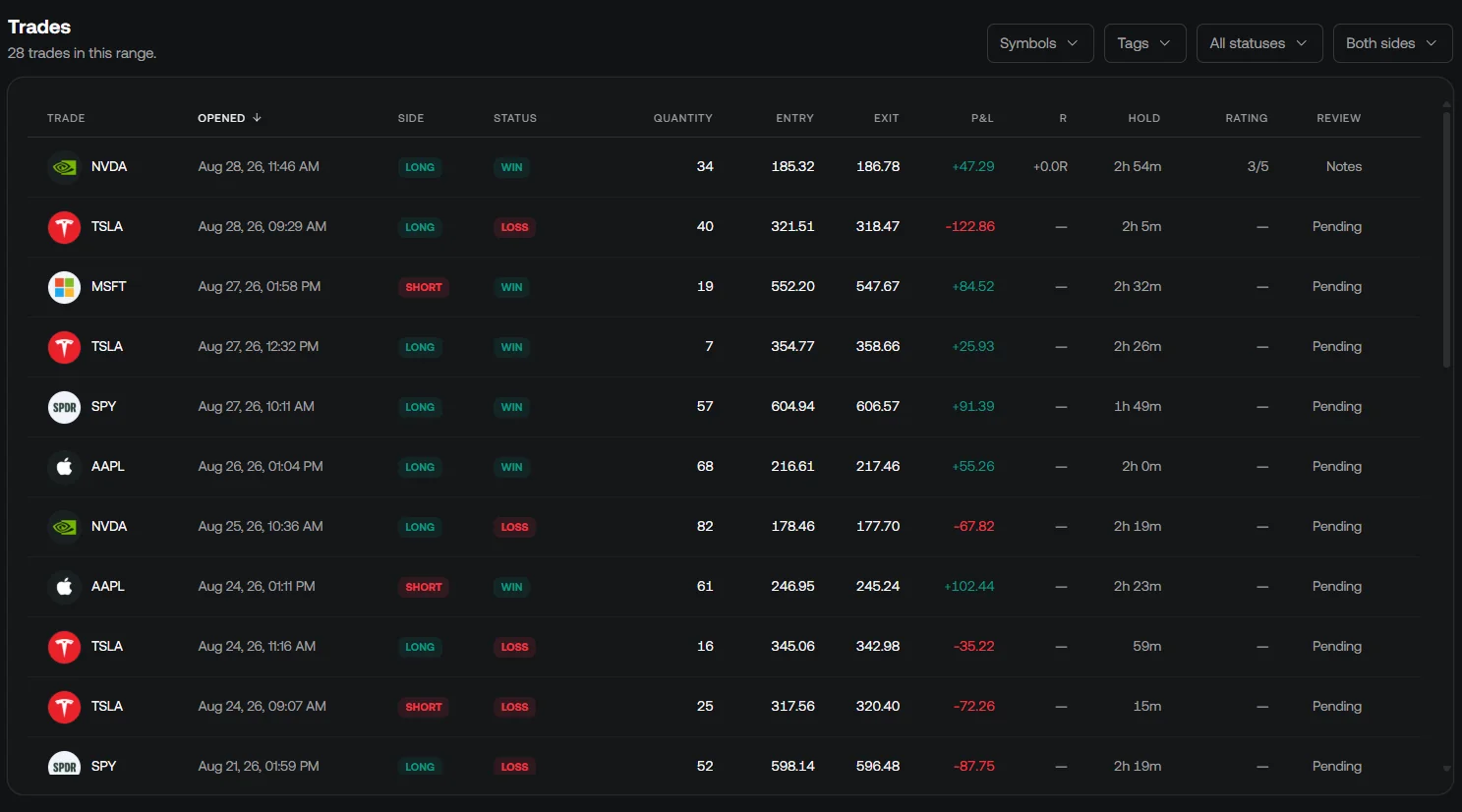
Task: Sort by the ENTRY column header
Action: 794,118
